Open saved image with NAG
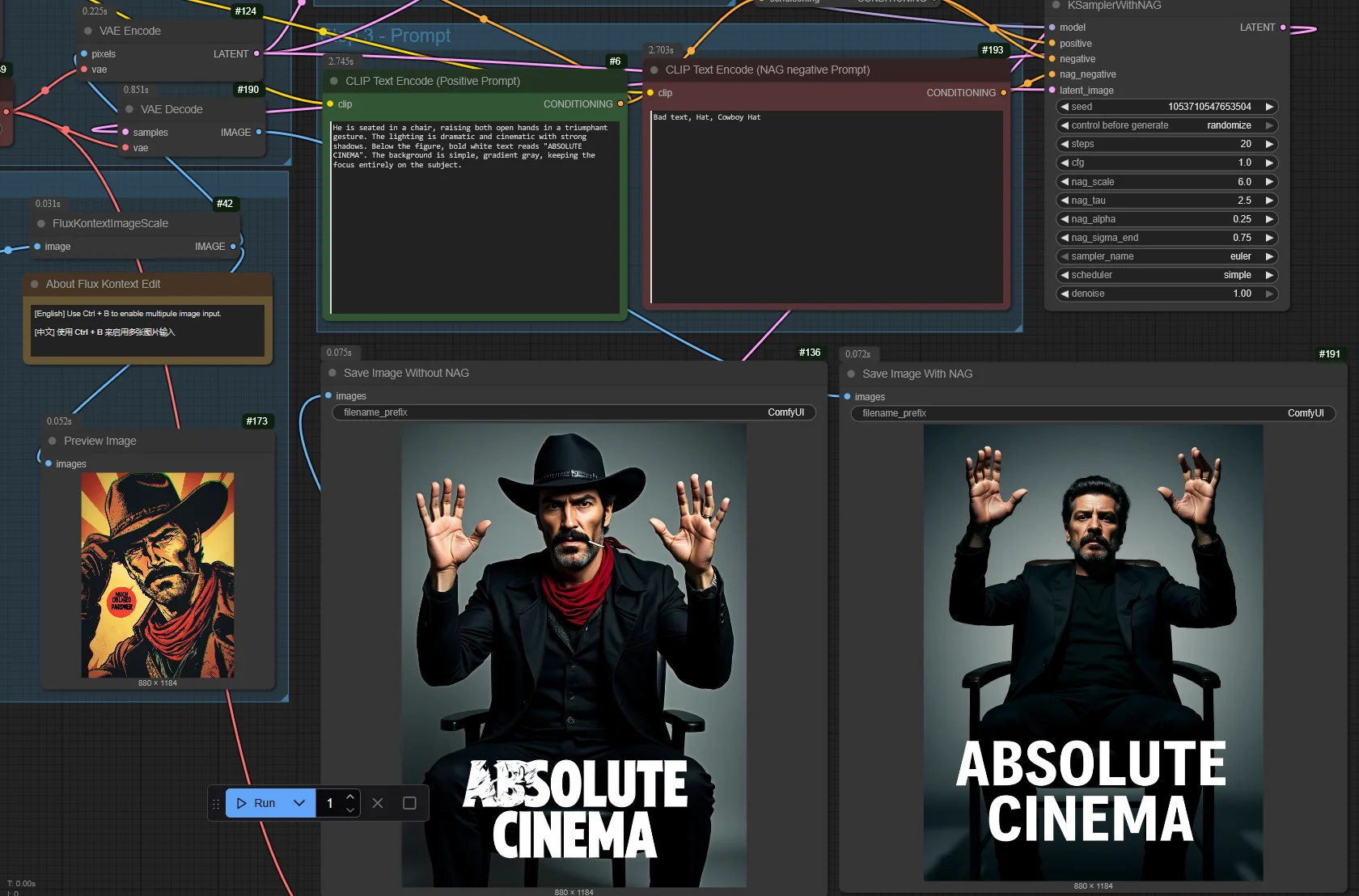The image size is (1359, 896). (1093, 653)
